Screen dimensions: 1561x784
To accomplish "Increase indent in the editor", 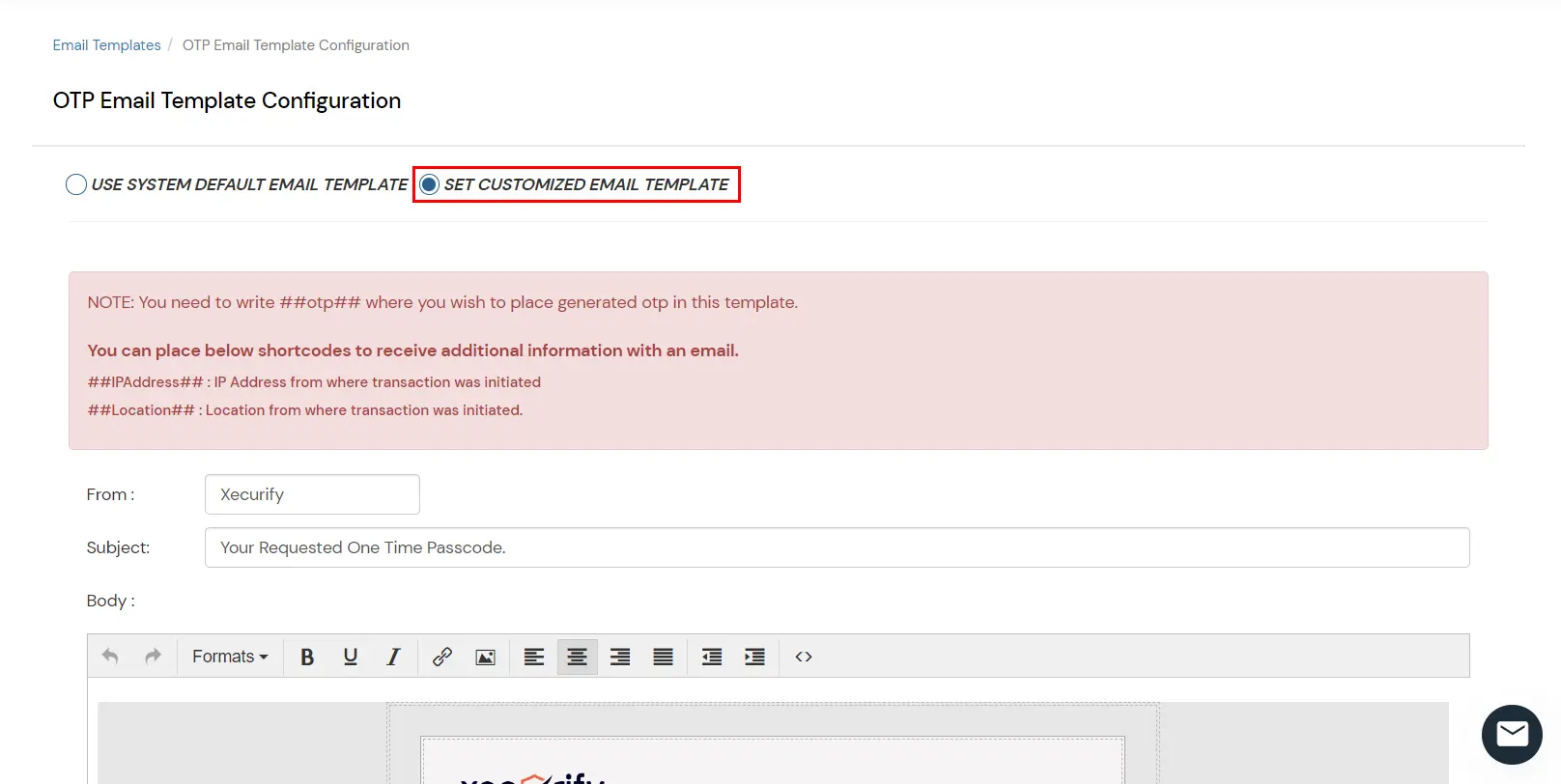I will click(755, 657).
